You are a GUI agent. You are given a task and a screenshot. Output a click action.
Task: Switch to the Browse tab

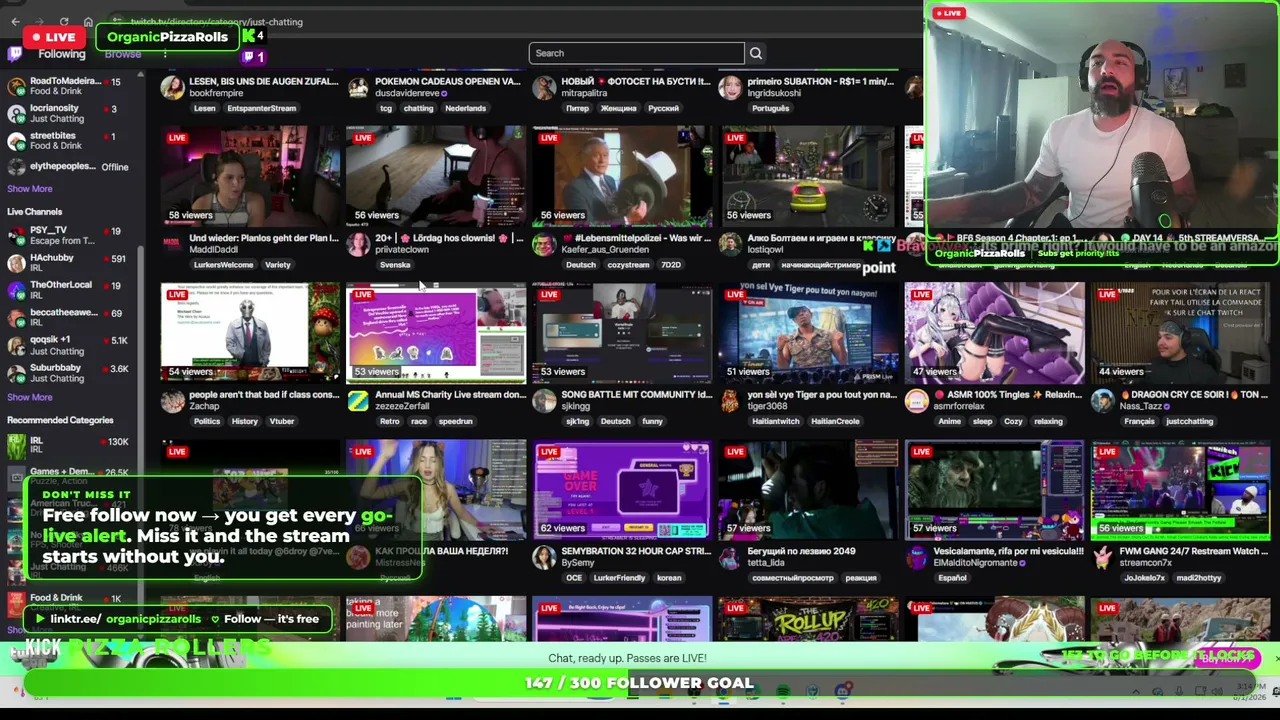click(123, 54)
